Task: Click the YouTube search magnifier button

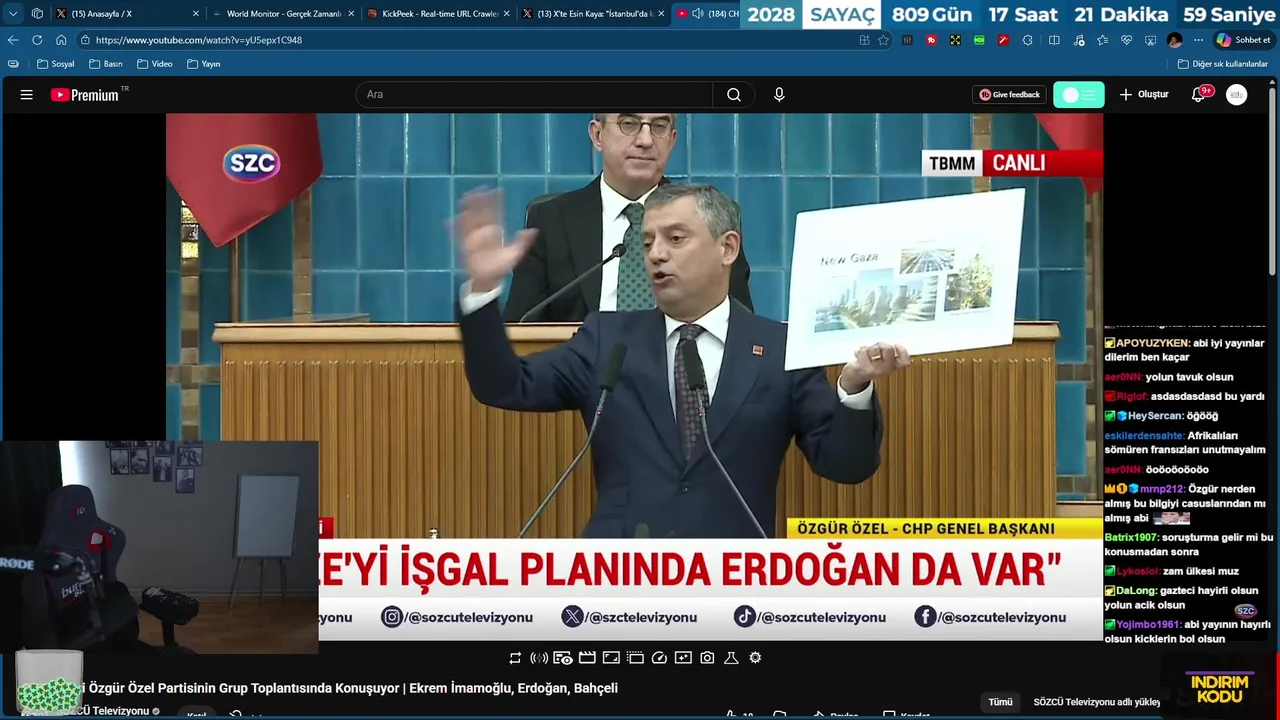Action: click(734, 95)
